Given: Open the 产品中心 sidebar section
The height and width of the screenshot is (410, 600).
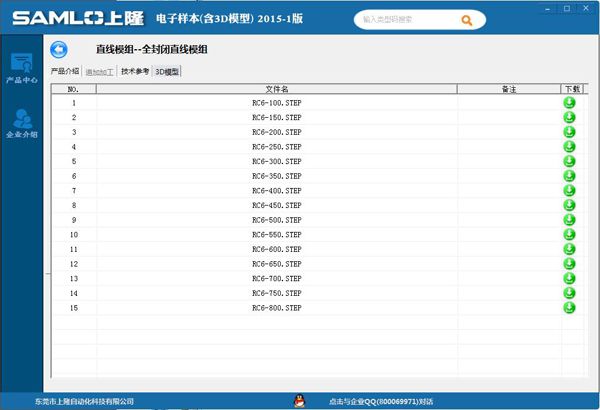Looking at the screenshot, I should [x=21, y=68].
